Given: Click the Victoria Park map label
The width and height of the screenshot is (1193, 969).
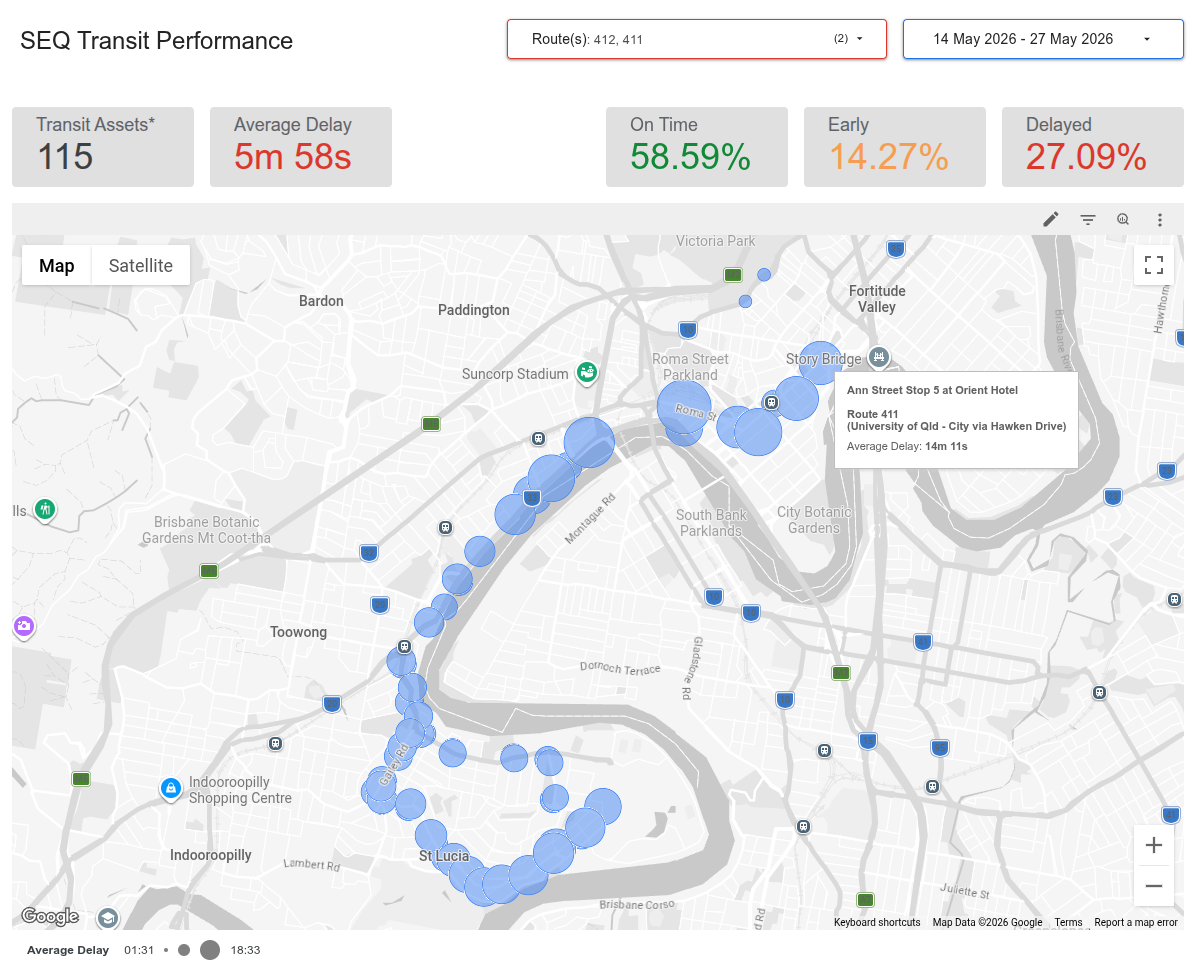Looking at the screenshot, I should 715,241.
